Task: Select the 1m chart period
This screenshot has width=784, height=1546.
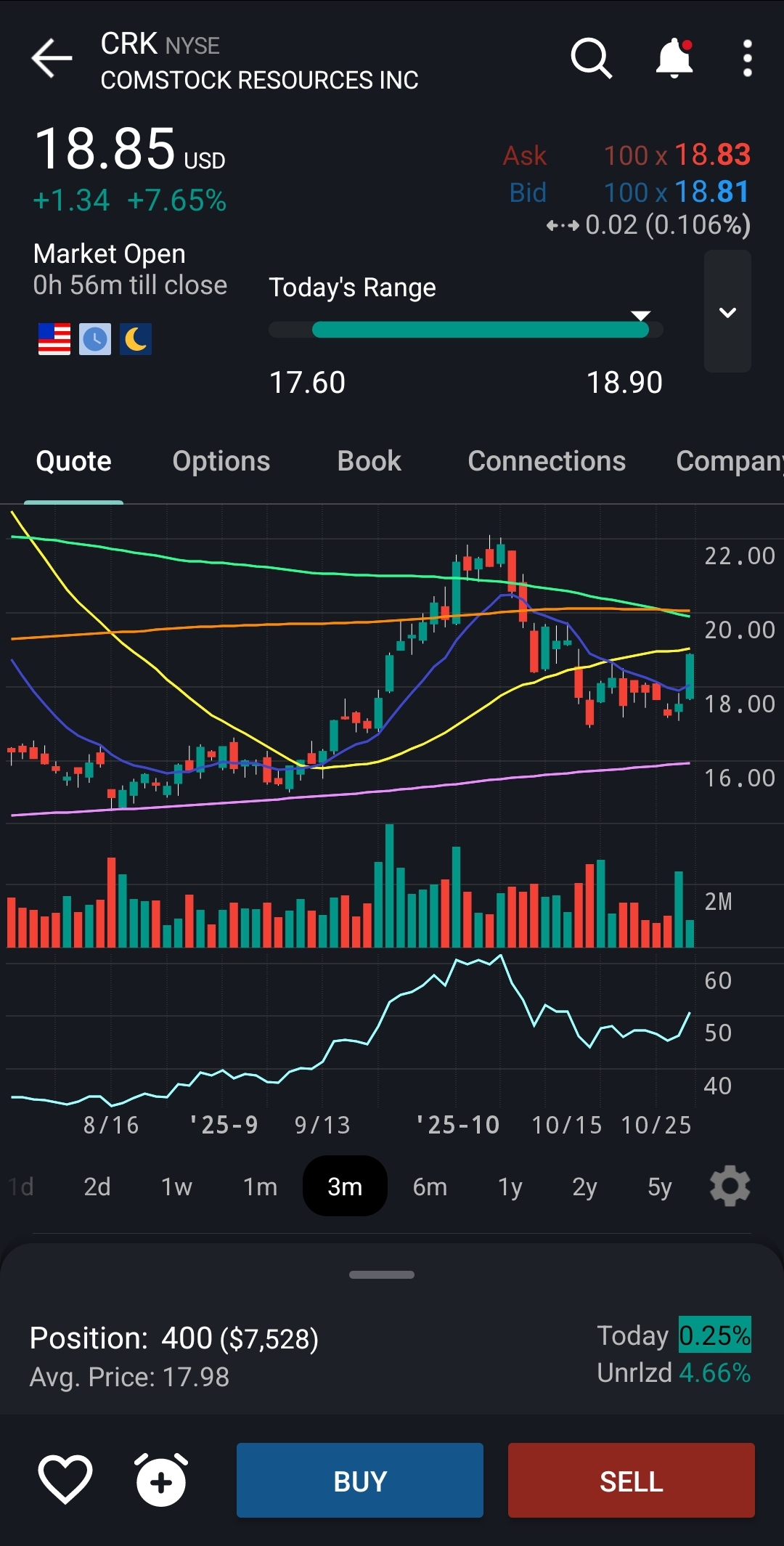Action: (x=260, y=1187)
